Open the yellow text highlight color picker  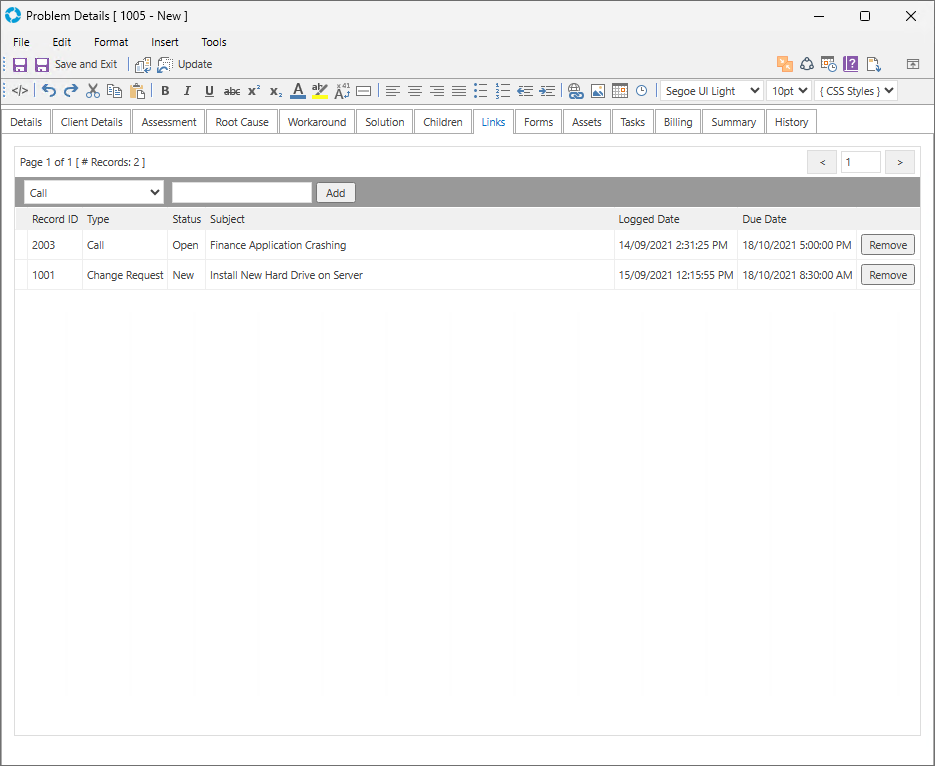[x=320, y=91]
